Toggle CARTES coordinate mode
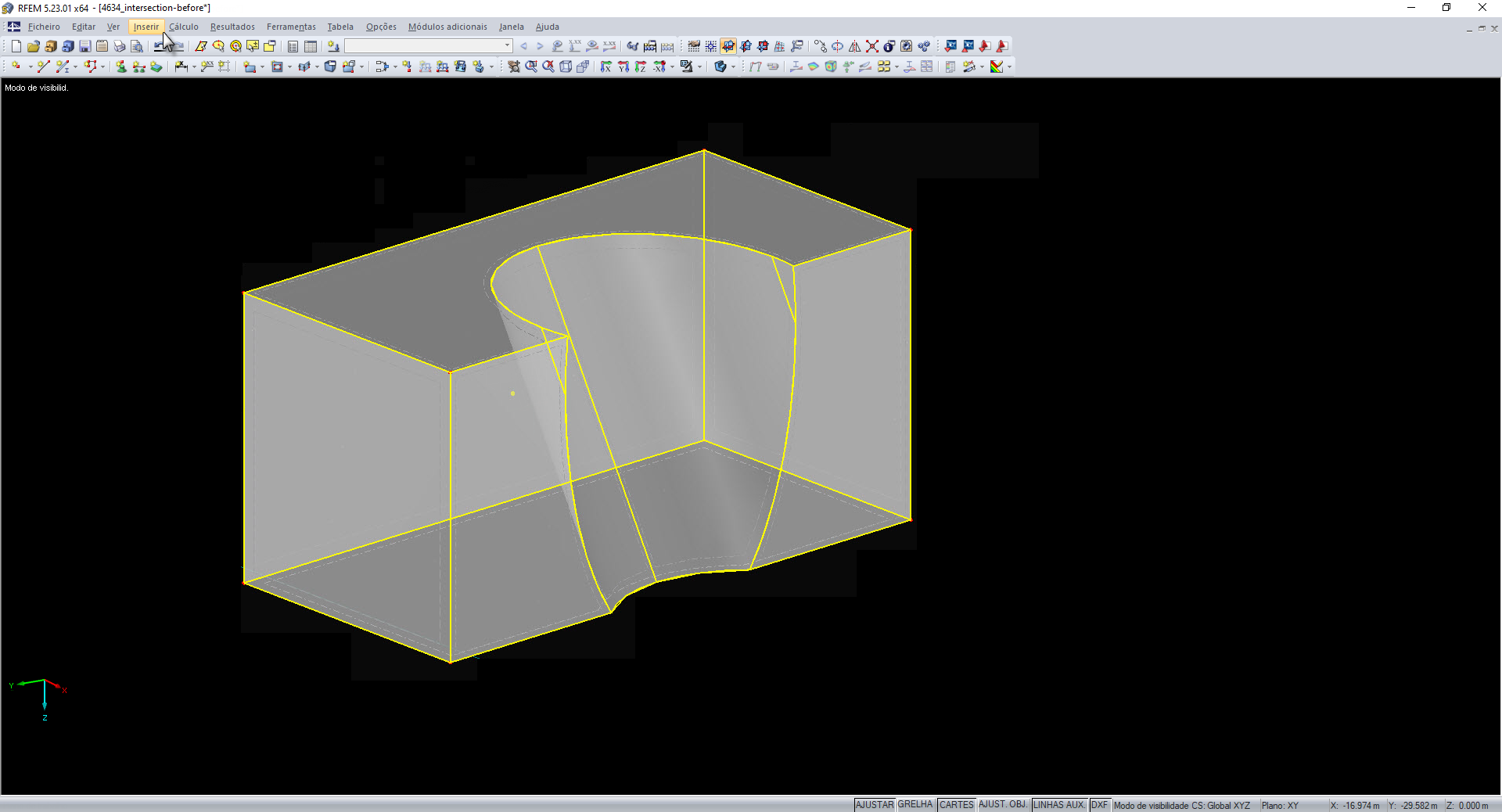Screen dimensions: 1502x812 click(x=957, y=805)
